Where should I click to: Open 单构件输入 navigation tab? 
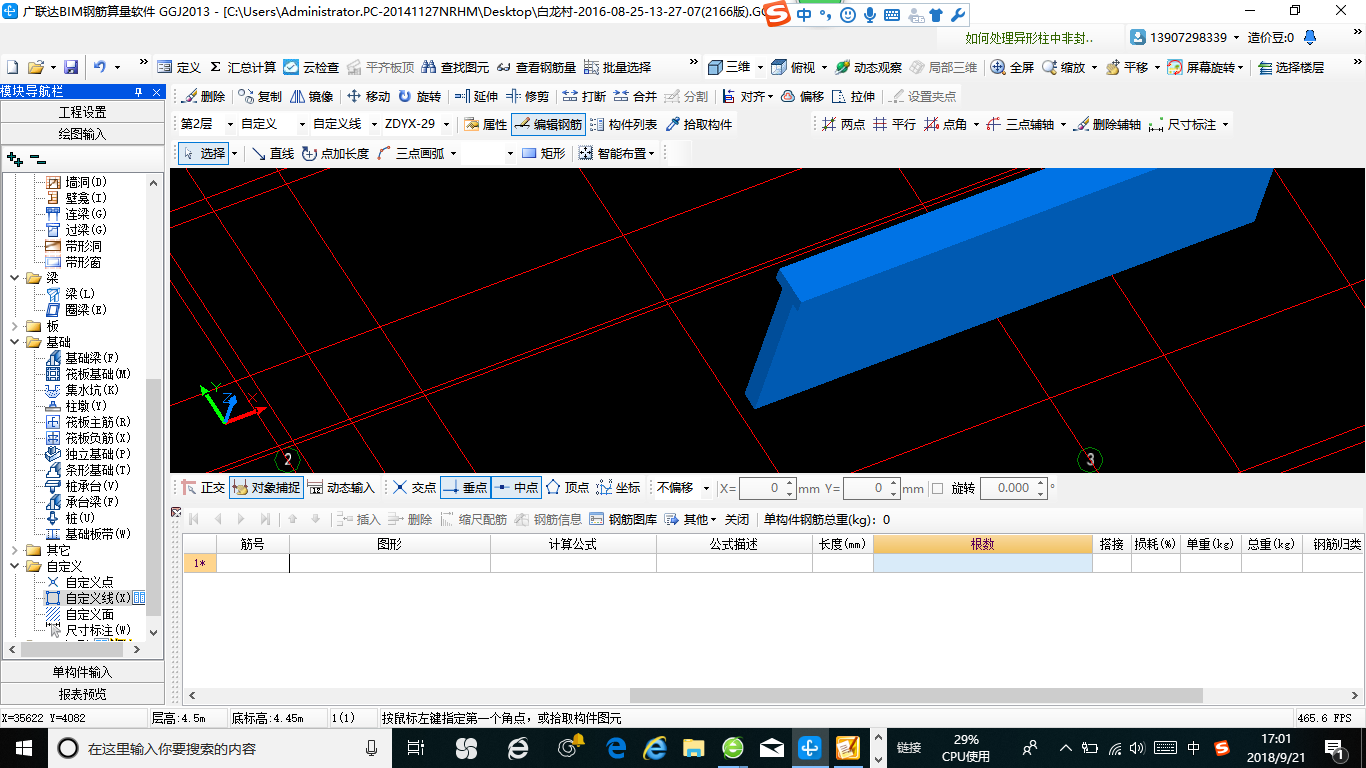click(82, 672)
